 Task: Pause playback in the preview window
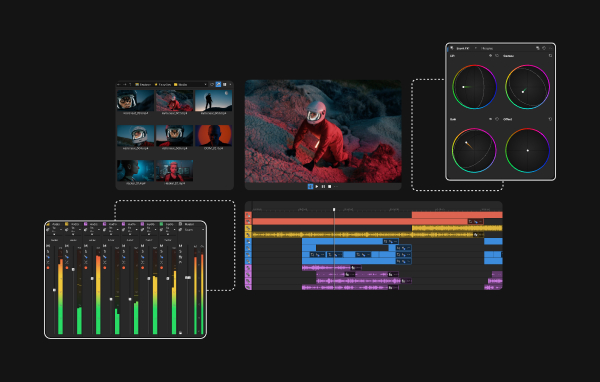323,186
